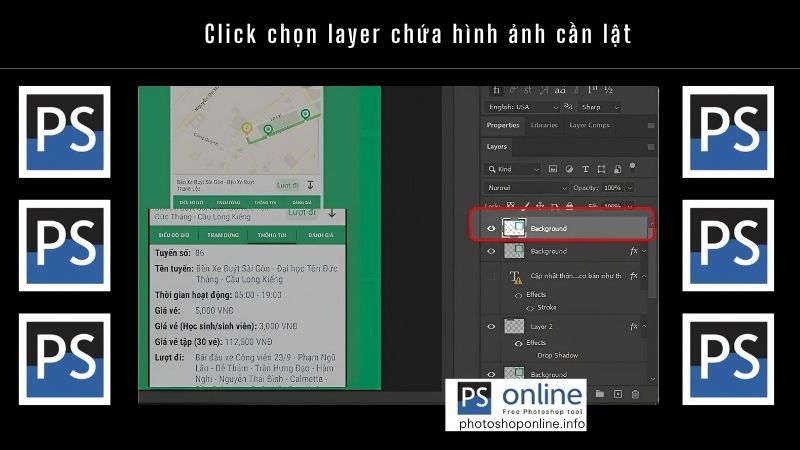This screenshot has height=450, width=800.
Task: Hide the selected top Background layer
Action: click(x=491, y=229)
